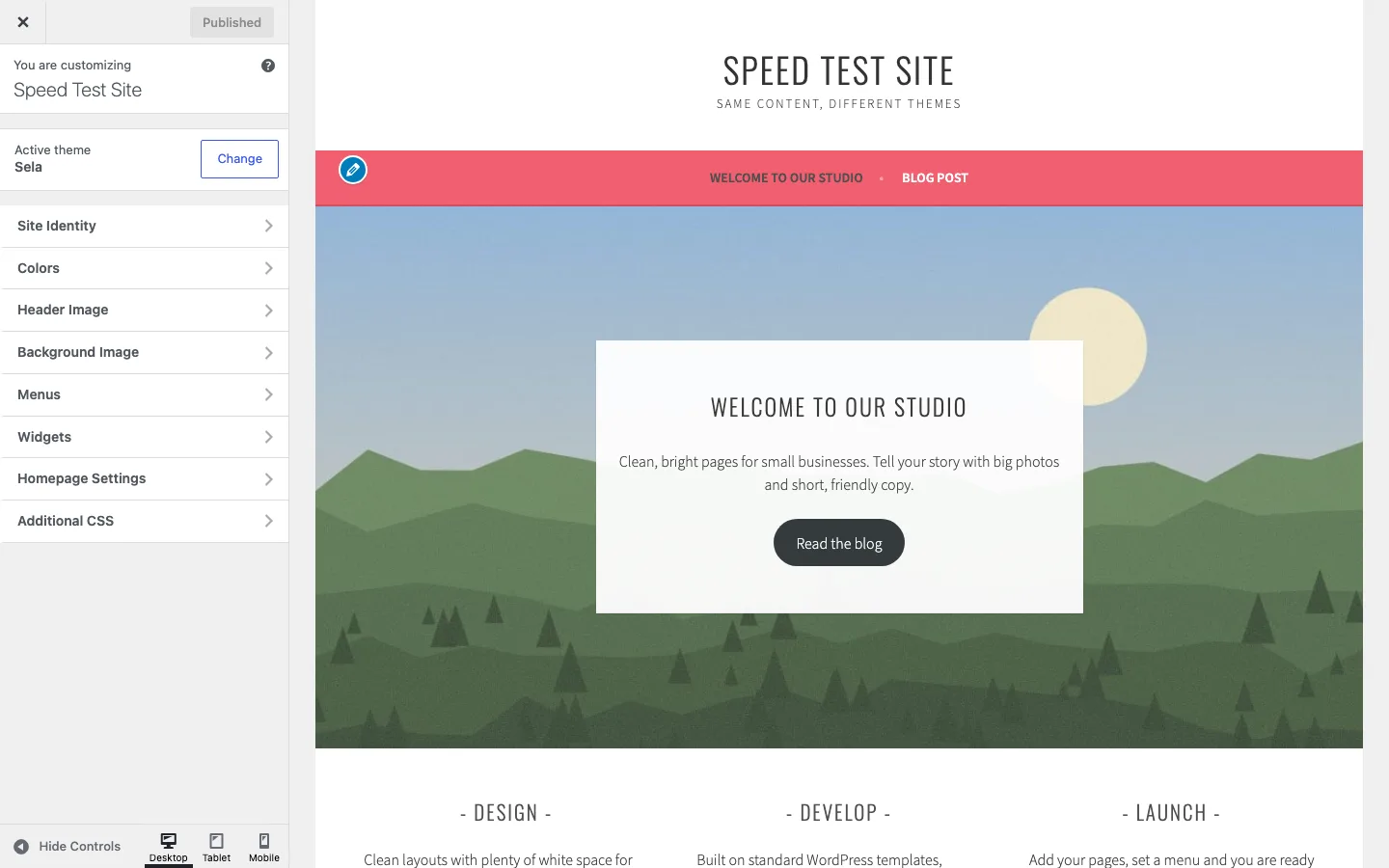Screen dimensions: 1389x868
Task: Click the disabled Published button
Action: tap(231, 22)
